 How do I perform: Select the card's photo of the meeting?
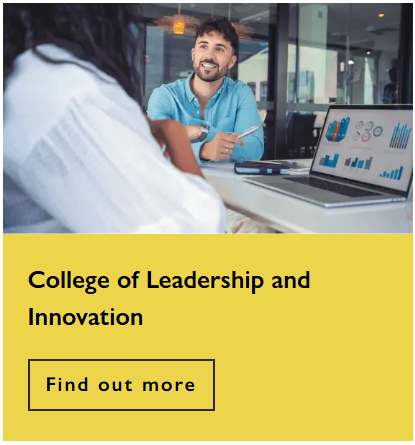pos(208,118)
